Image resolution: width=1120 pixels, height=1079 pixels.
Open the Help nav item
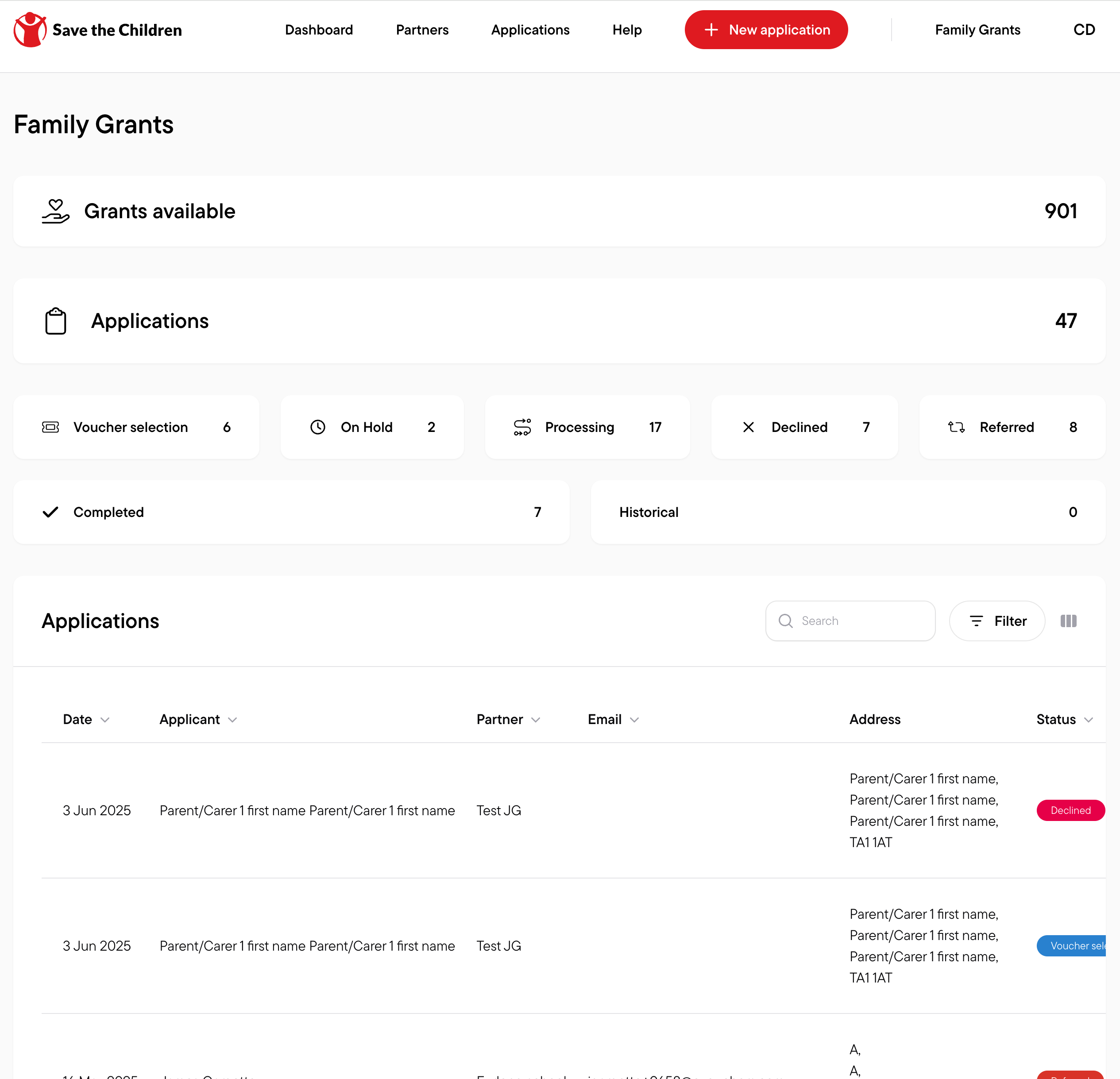(627, 30)
